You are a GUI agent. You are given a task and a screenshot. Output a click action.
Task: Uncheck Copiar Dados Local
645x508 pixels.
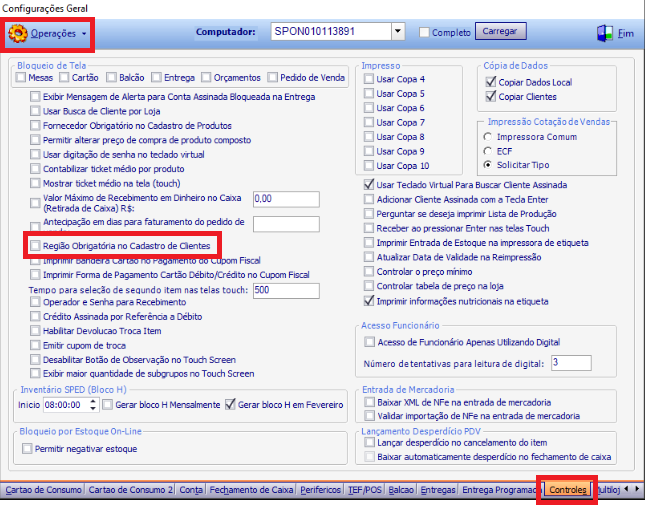click(490, 82)
